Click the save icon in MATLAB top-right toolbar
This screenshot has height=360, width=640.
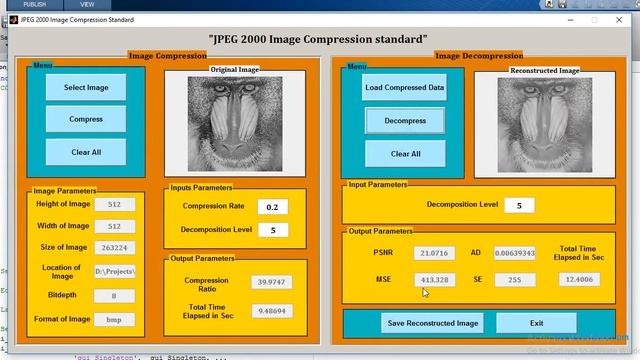[562, 4]
